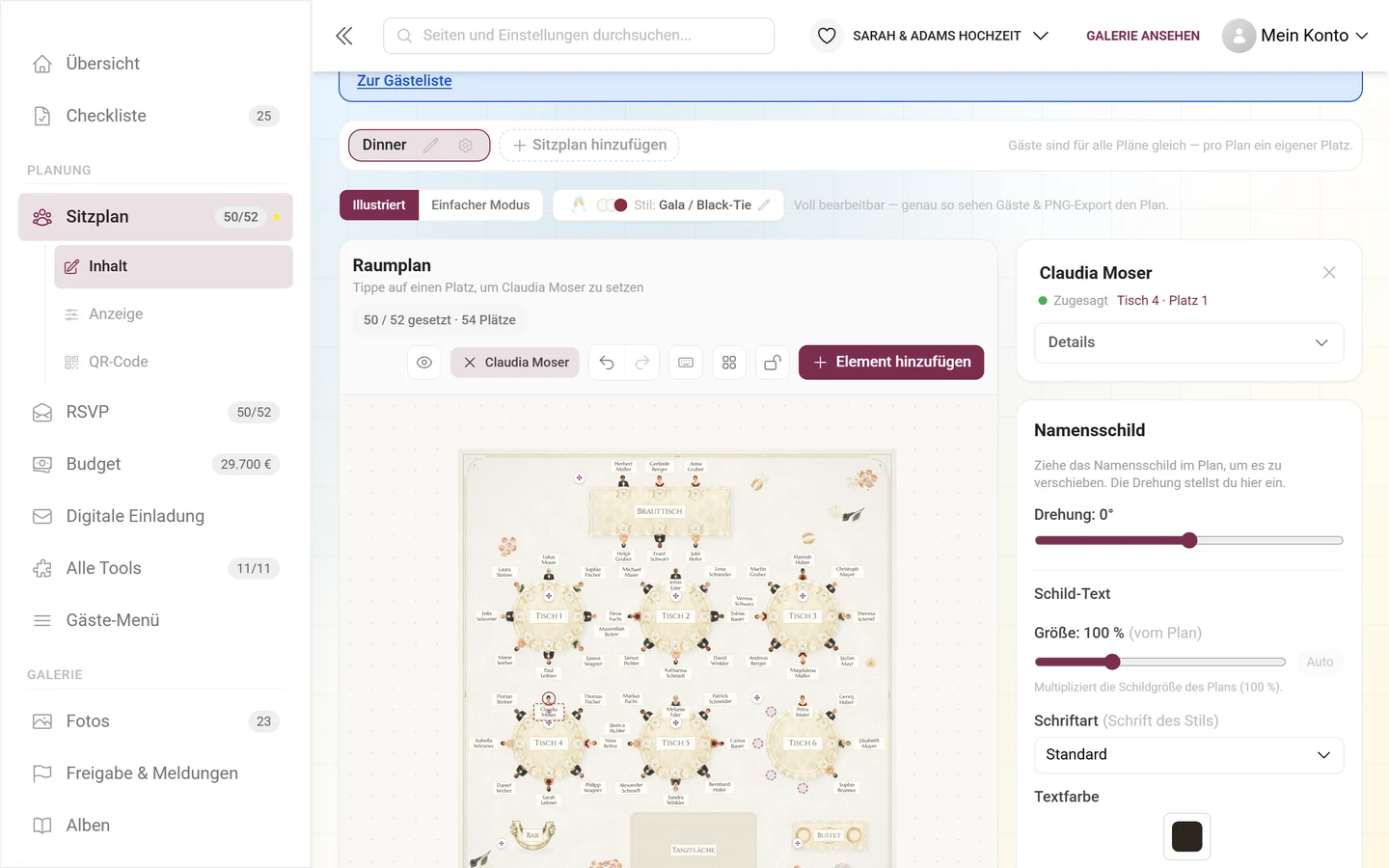Go to RSVP in the sidebar
The width and height of the screenshot is (1389, 868).
(x=154, y=412)
